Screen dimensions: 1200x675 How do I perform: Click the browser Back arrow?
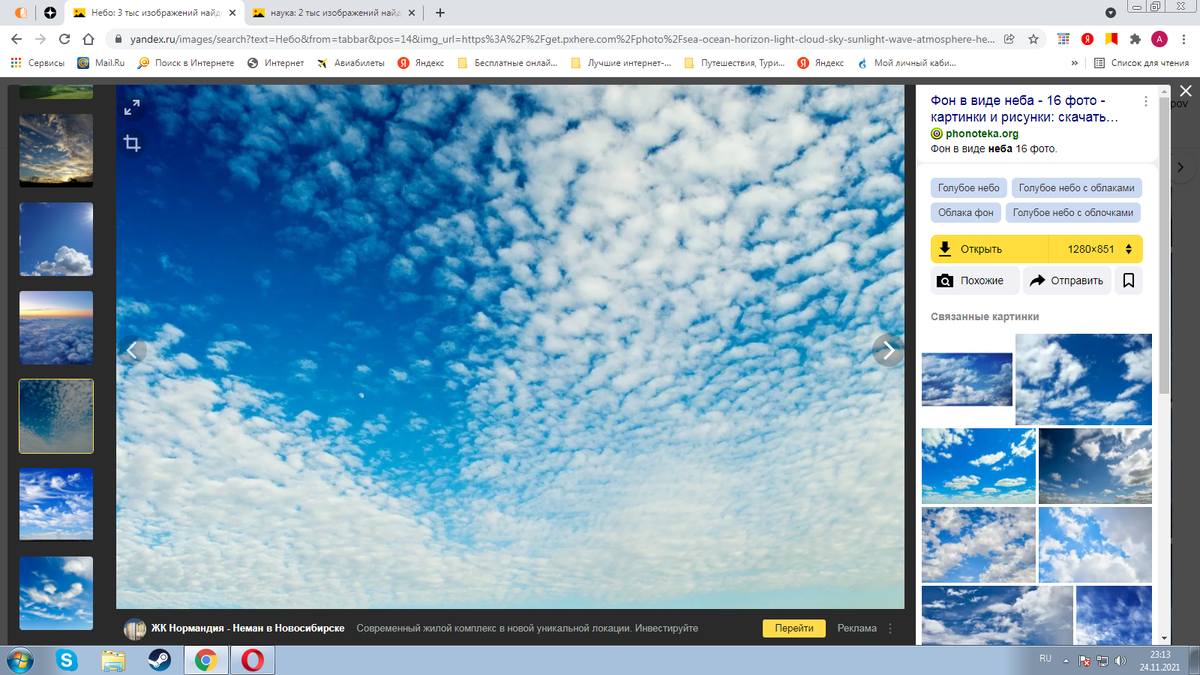coord(17,39)
